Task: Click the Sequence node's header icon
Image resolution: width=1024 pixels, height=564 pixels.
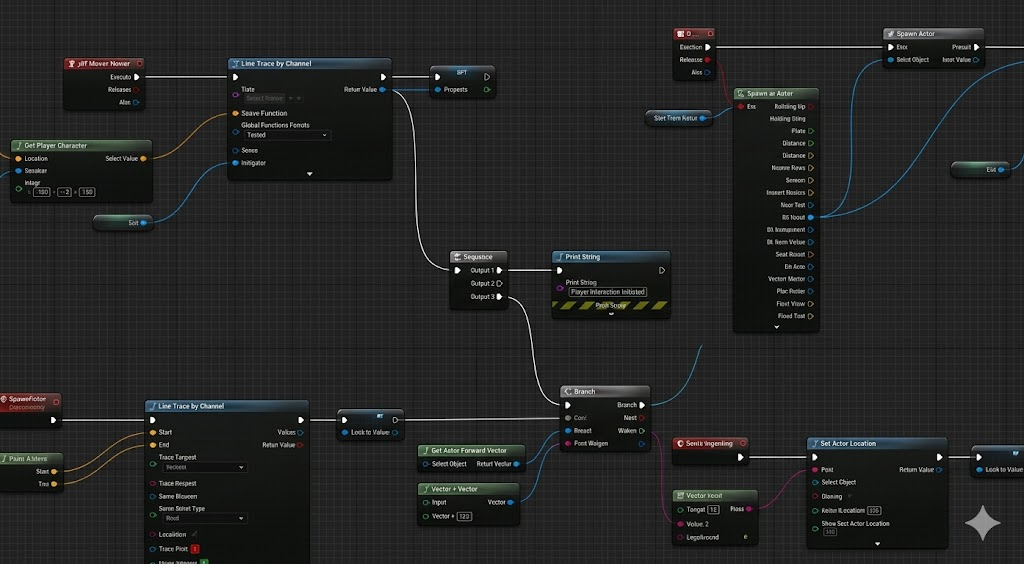Action: point(457,257)
